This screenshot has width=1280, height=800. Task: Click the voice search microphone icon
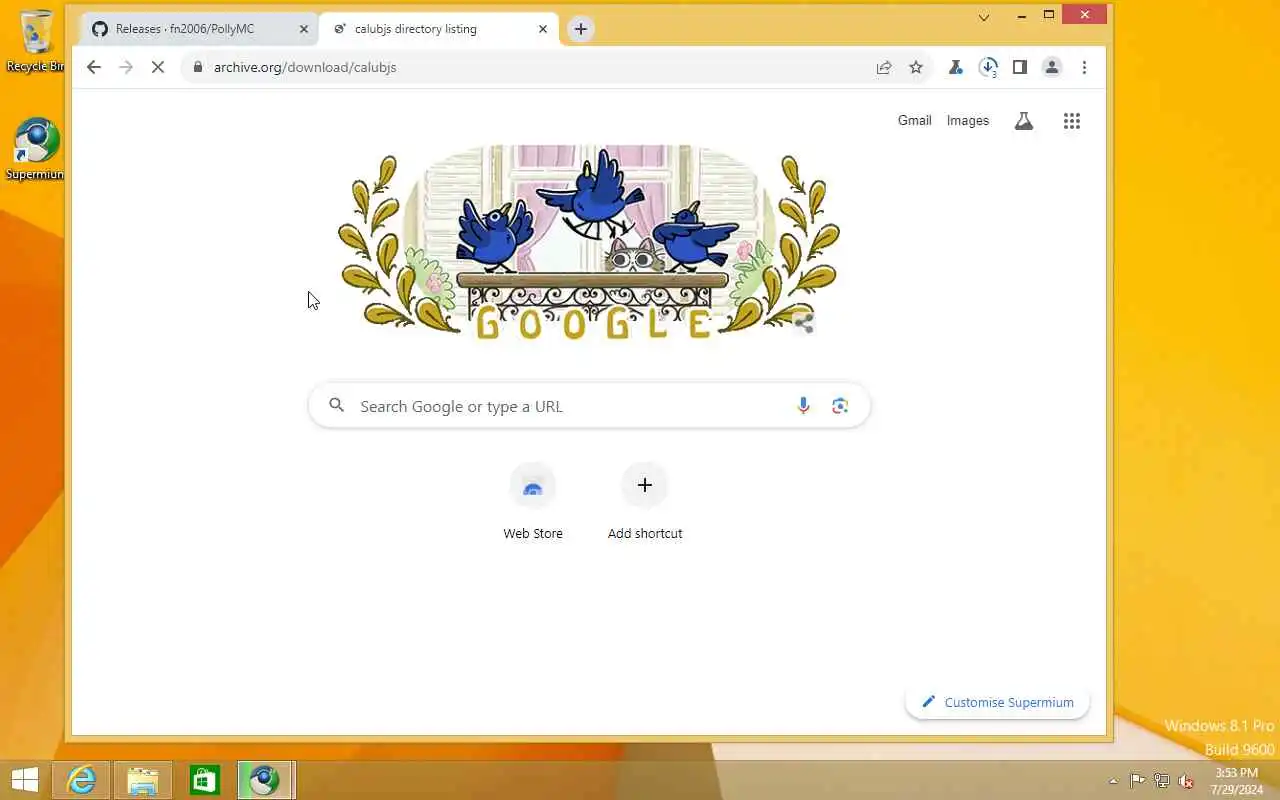point(803,406)
